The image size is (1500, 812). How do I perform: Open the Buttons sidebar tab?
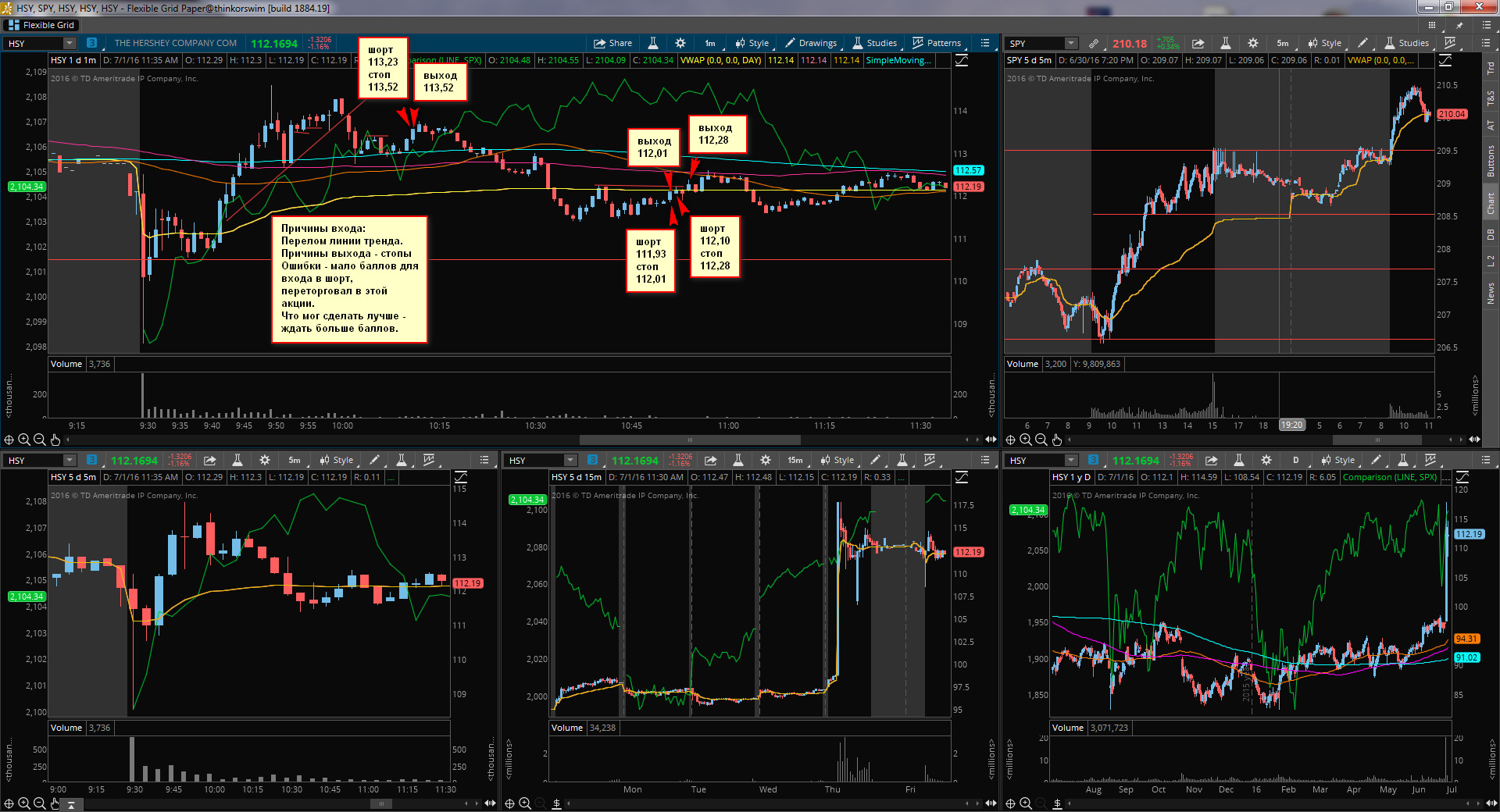pyautogui.click(x=1491, y=161)
